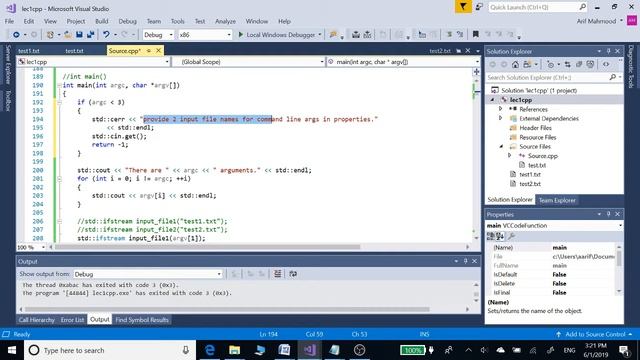The image size is (640, 360).
Task: Click Clear All icon in Output panel
Action: [278, 274]
